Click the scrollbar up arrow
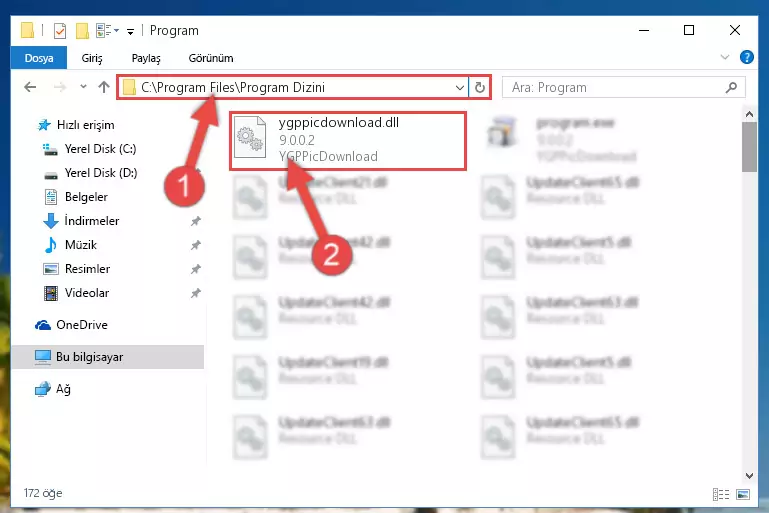The height and width of the screenshot is (513, 769). coord(749,115)
